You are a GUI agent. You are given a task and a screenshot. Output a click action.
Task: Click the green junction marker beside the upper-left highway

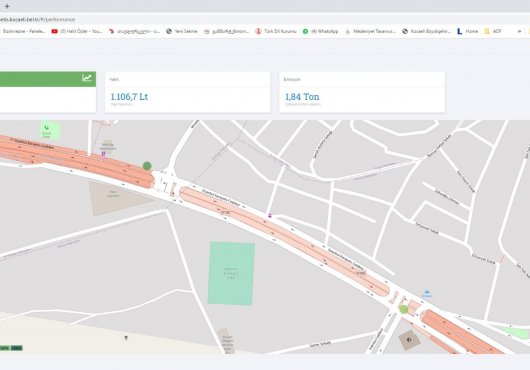pyautogui.click(x=147, y=166)
